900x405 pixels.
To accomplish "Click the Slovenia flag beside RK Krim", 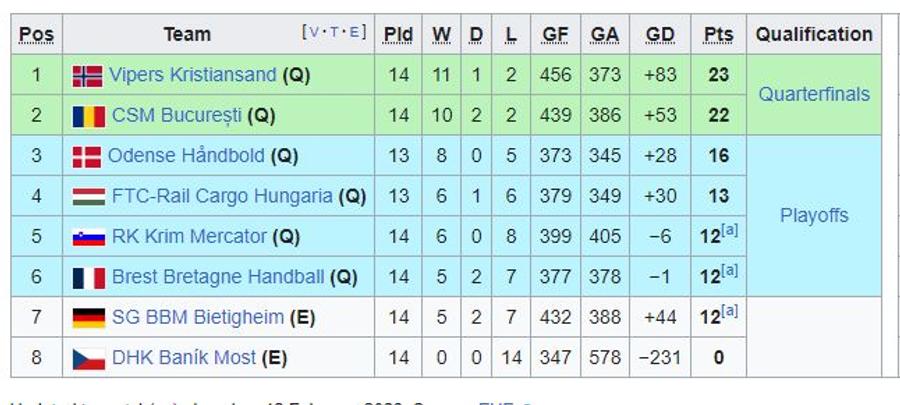I will pos(88,237).
